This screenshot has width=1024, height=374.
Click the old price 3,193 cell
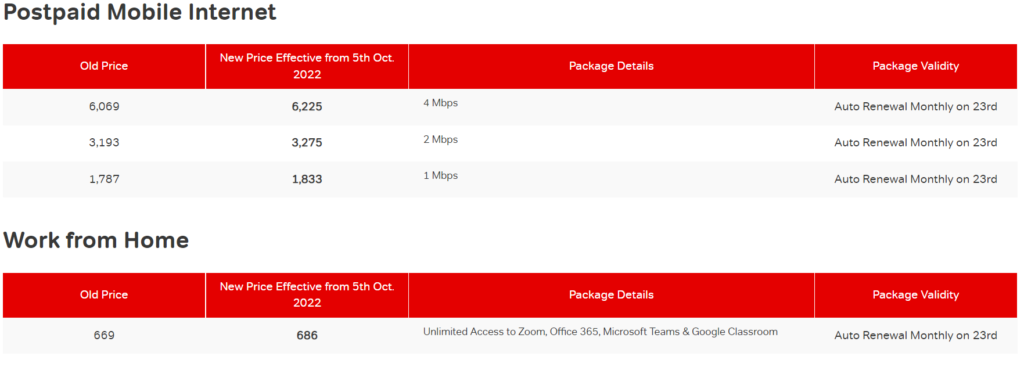(x=104, y=142)
